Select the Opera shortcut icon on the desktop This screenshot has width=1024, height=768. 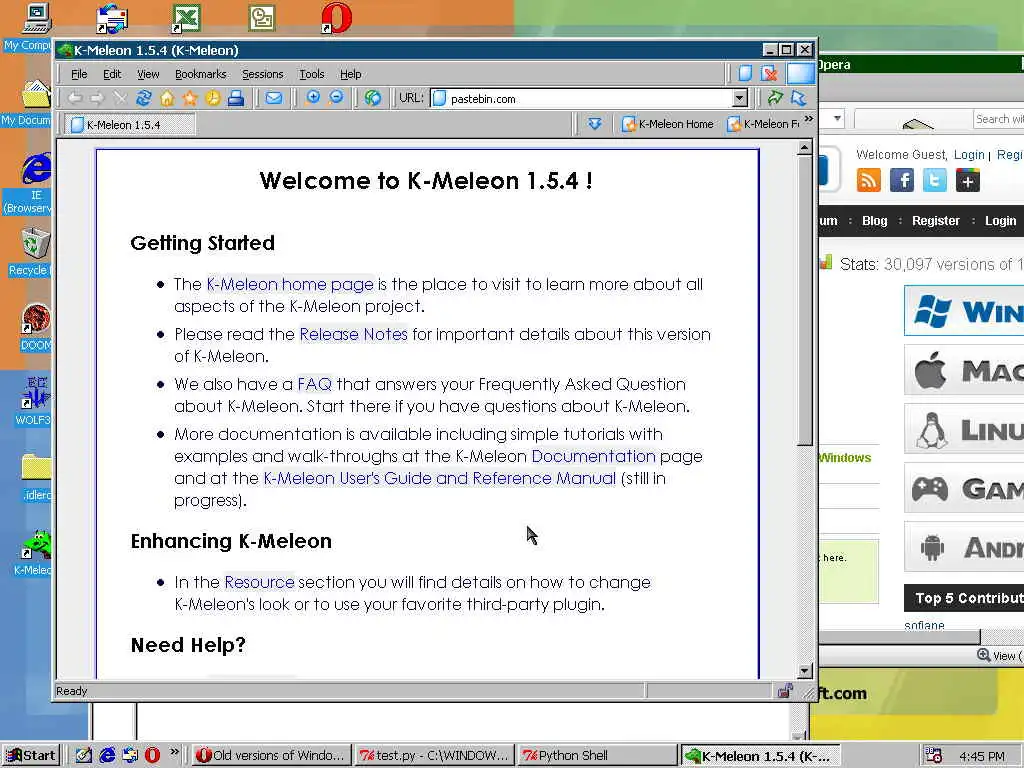(336, 18)
